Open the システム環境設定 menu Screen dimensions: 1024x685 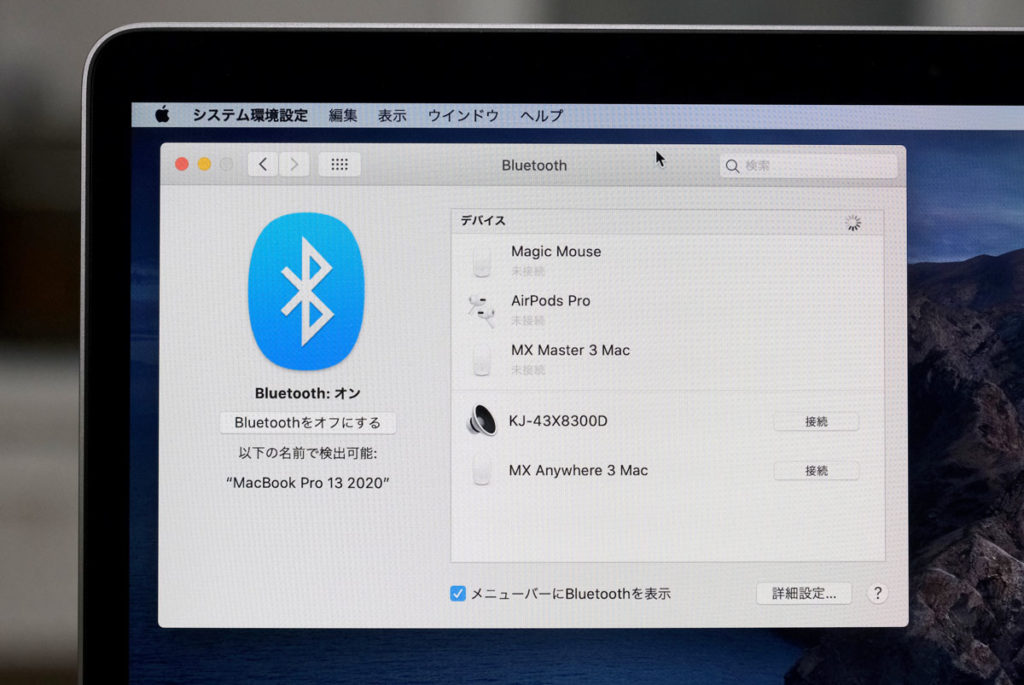coord(250,116)
